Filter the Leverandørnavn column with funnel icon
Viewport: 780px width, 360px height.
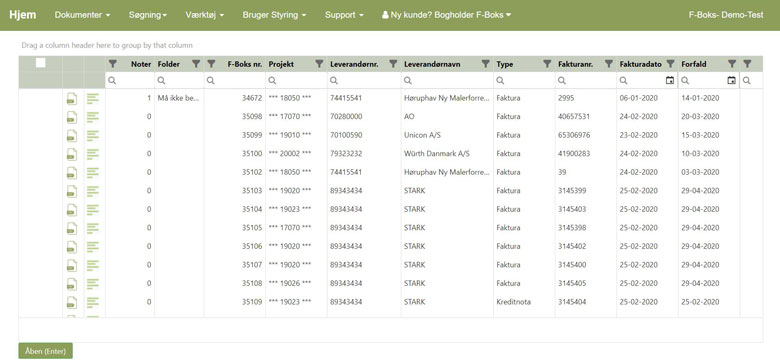tap(486, 64)
